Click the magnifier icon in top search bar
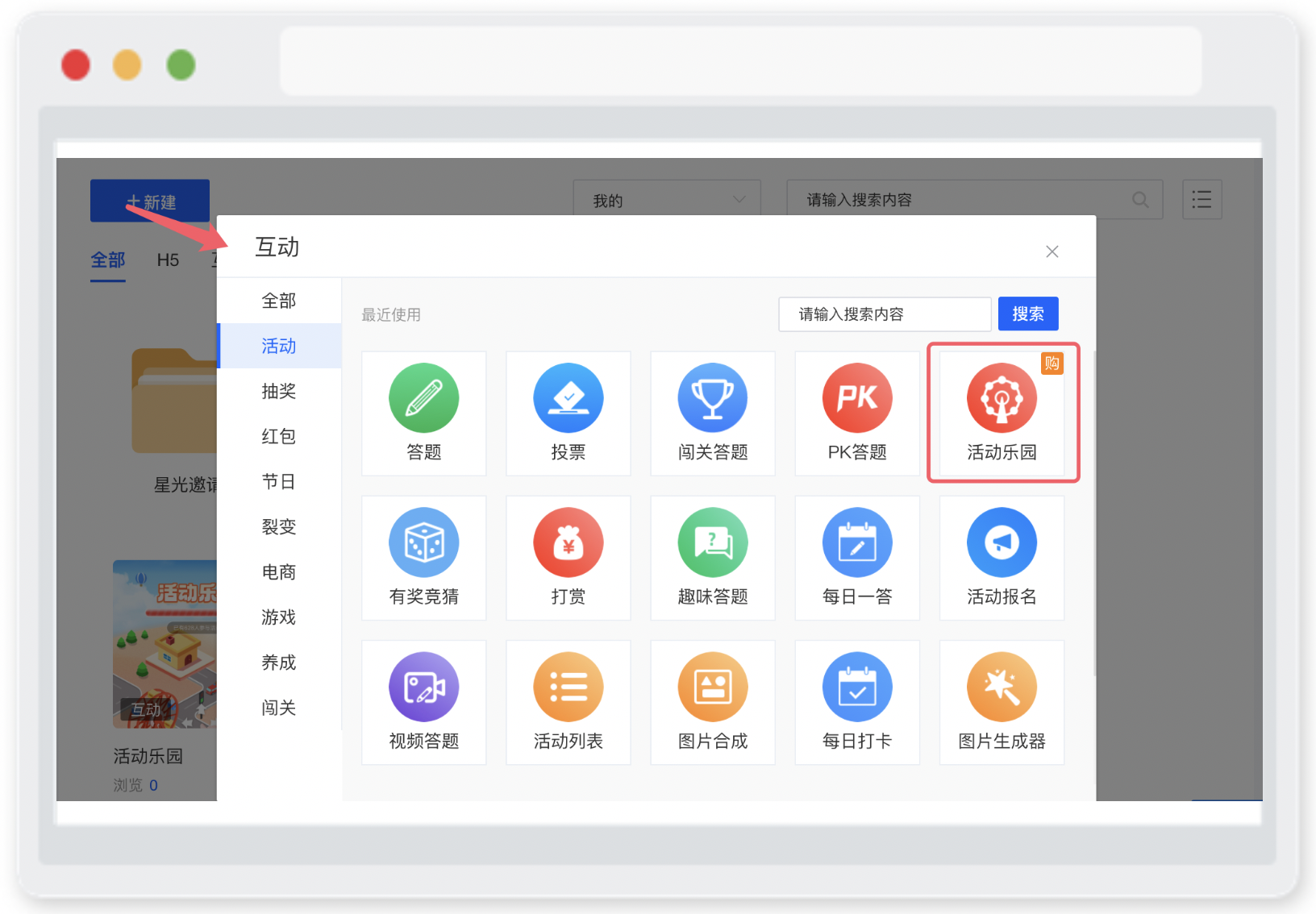This screenshot has width=1316, height=914. tap(1140, 199)
